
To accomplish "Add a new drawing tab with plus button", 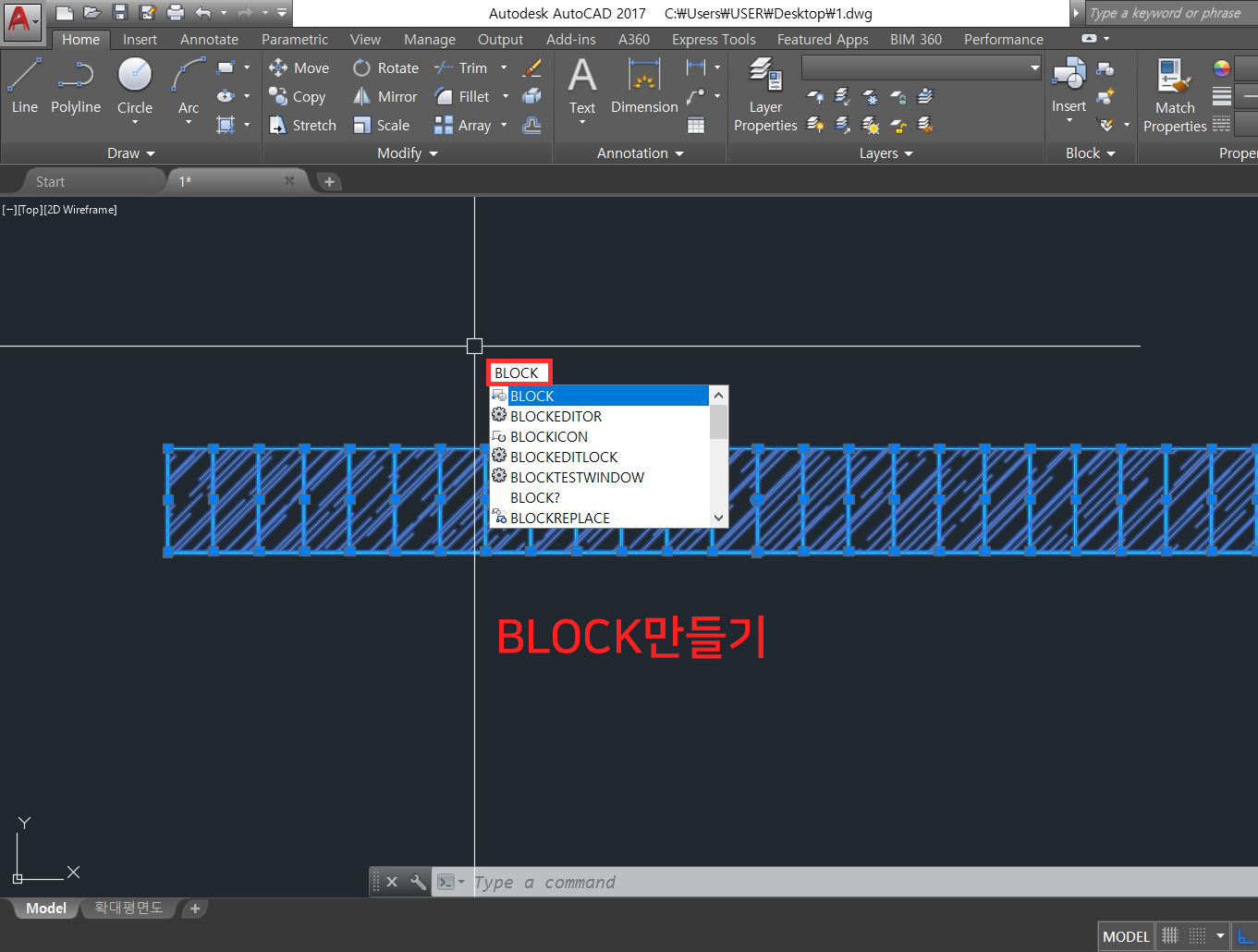I will (329, 181).
